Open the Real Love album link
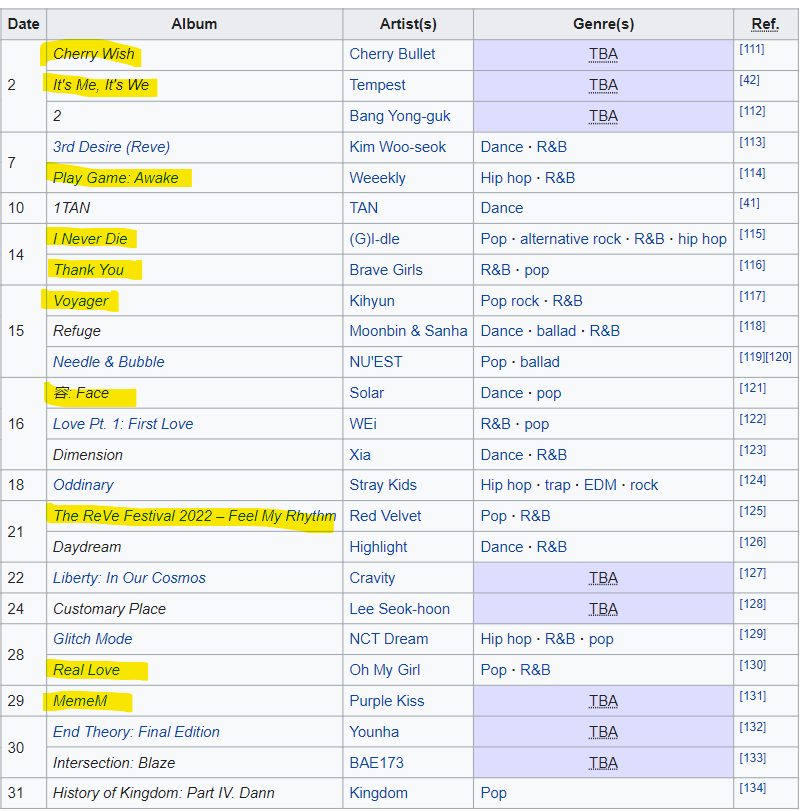 [x=86, y=671]
